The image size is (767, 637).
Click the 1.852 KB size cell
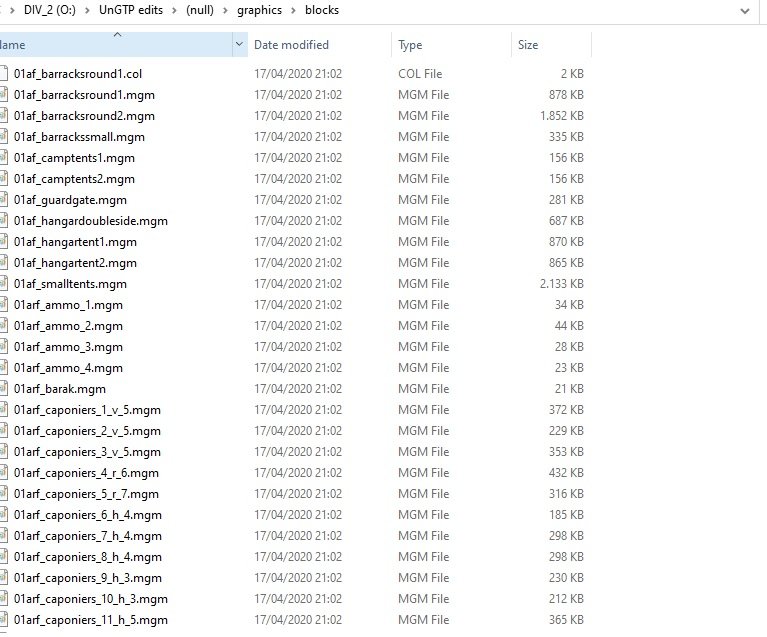pyautogui.click(x=562, y=115)
